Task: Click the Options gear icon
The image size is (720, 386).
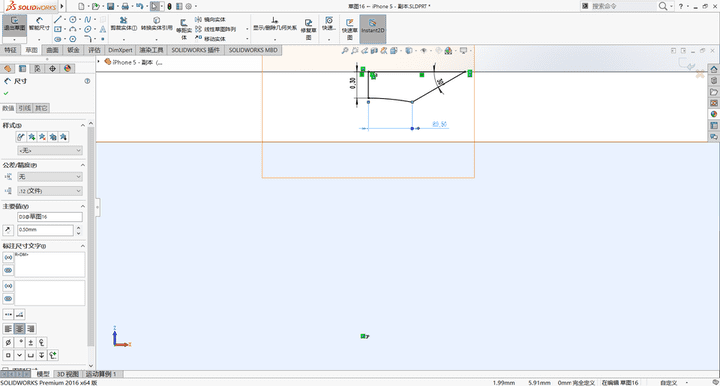Action: tap(189, 6)
